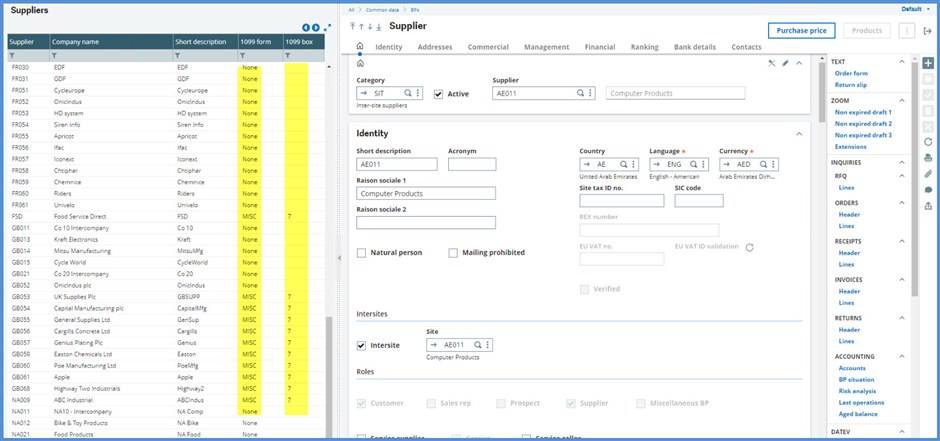The width and height of the screenshot is (940, 441).
Task: Switch to the Financial tab
Action: click(599, 47)
